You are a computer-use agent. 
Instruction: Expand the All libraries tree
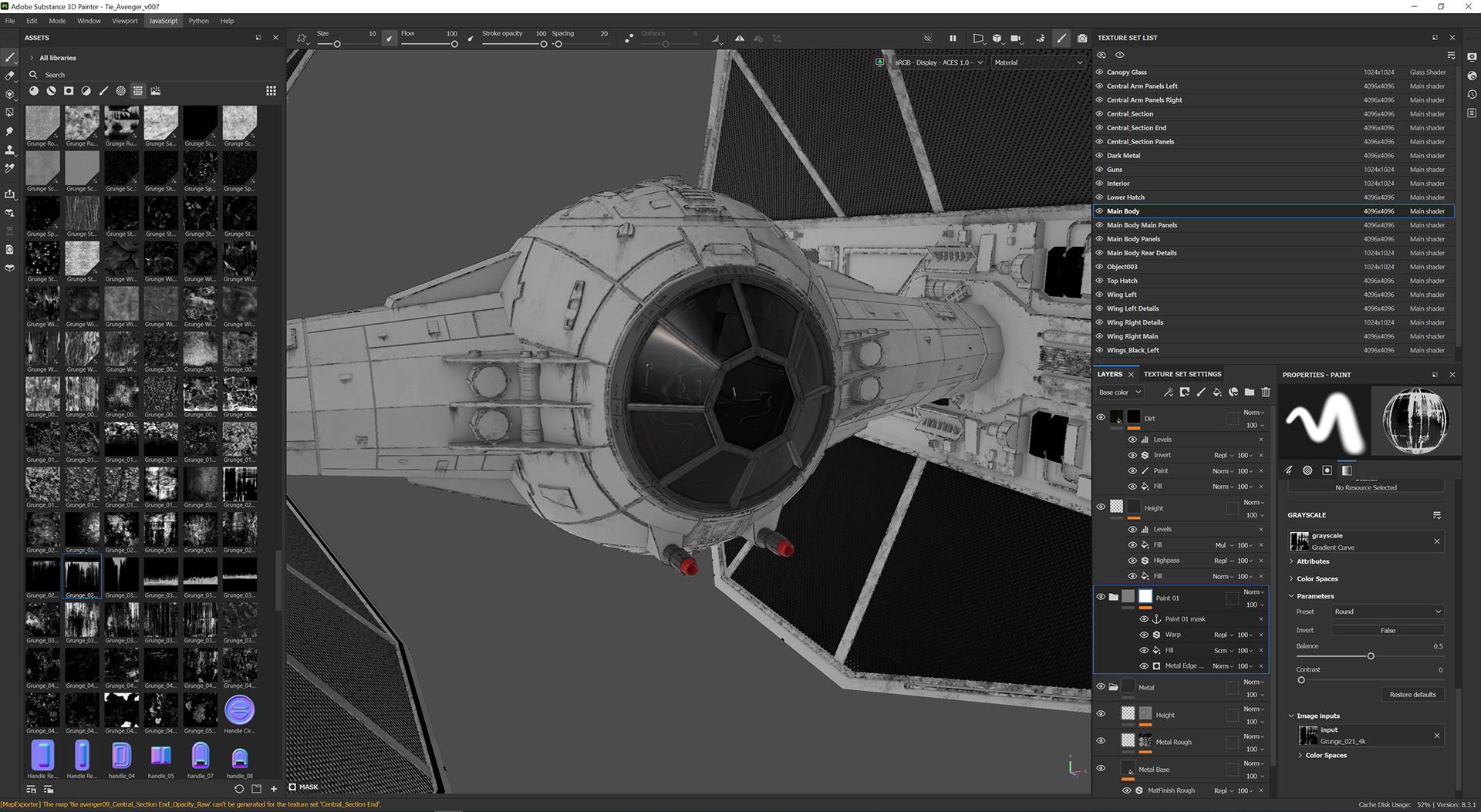(32, 58)
